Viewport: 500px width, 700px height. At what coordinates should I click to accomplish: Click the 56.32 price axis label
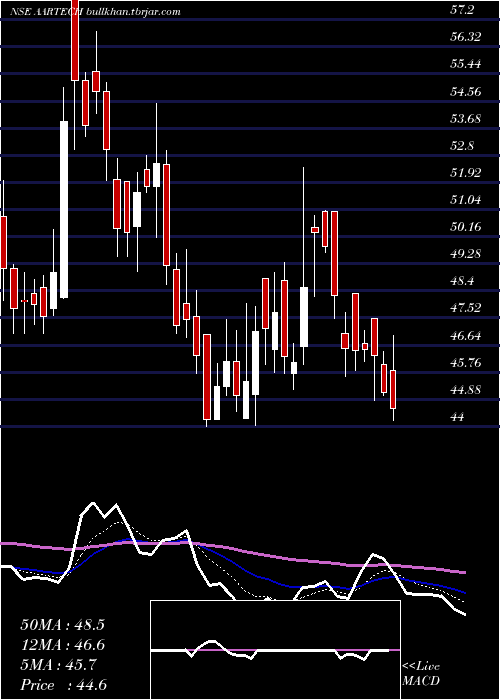tap(466, 37)
